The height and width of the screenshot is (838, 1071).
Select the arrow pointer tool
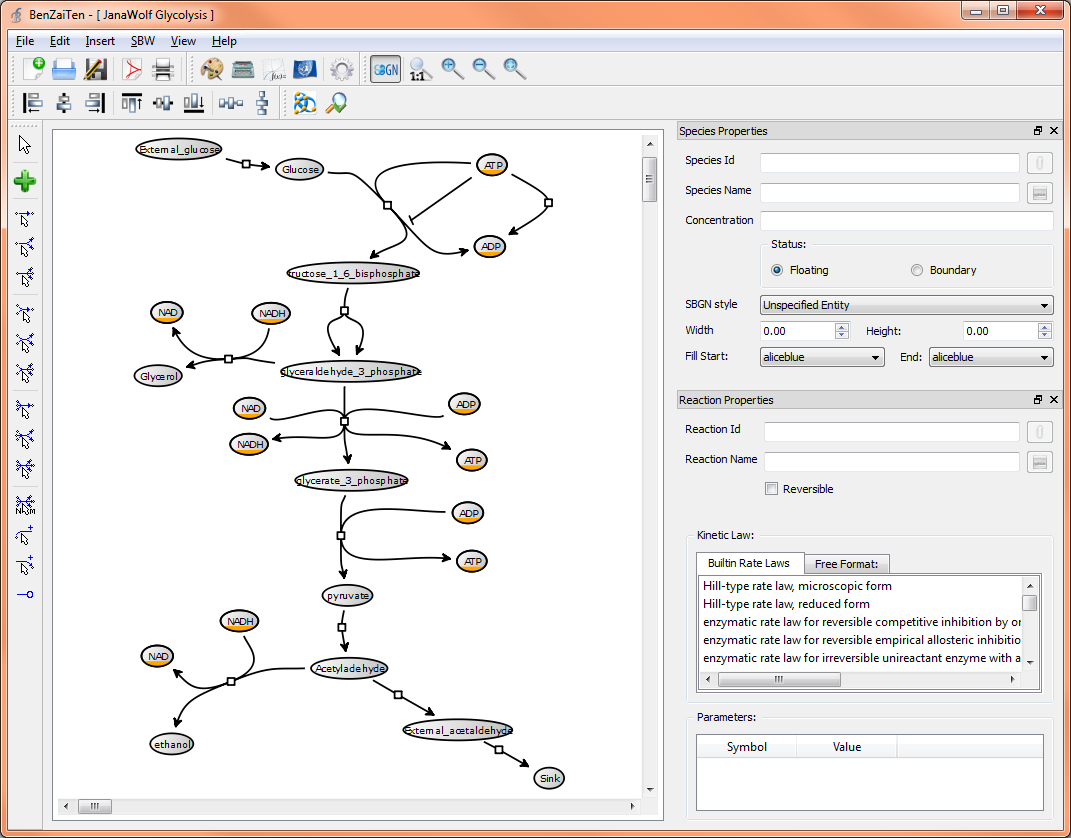(26, 146)
